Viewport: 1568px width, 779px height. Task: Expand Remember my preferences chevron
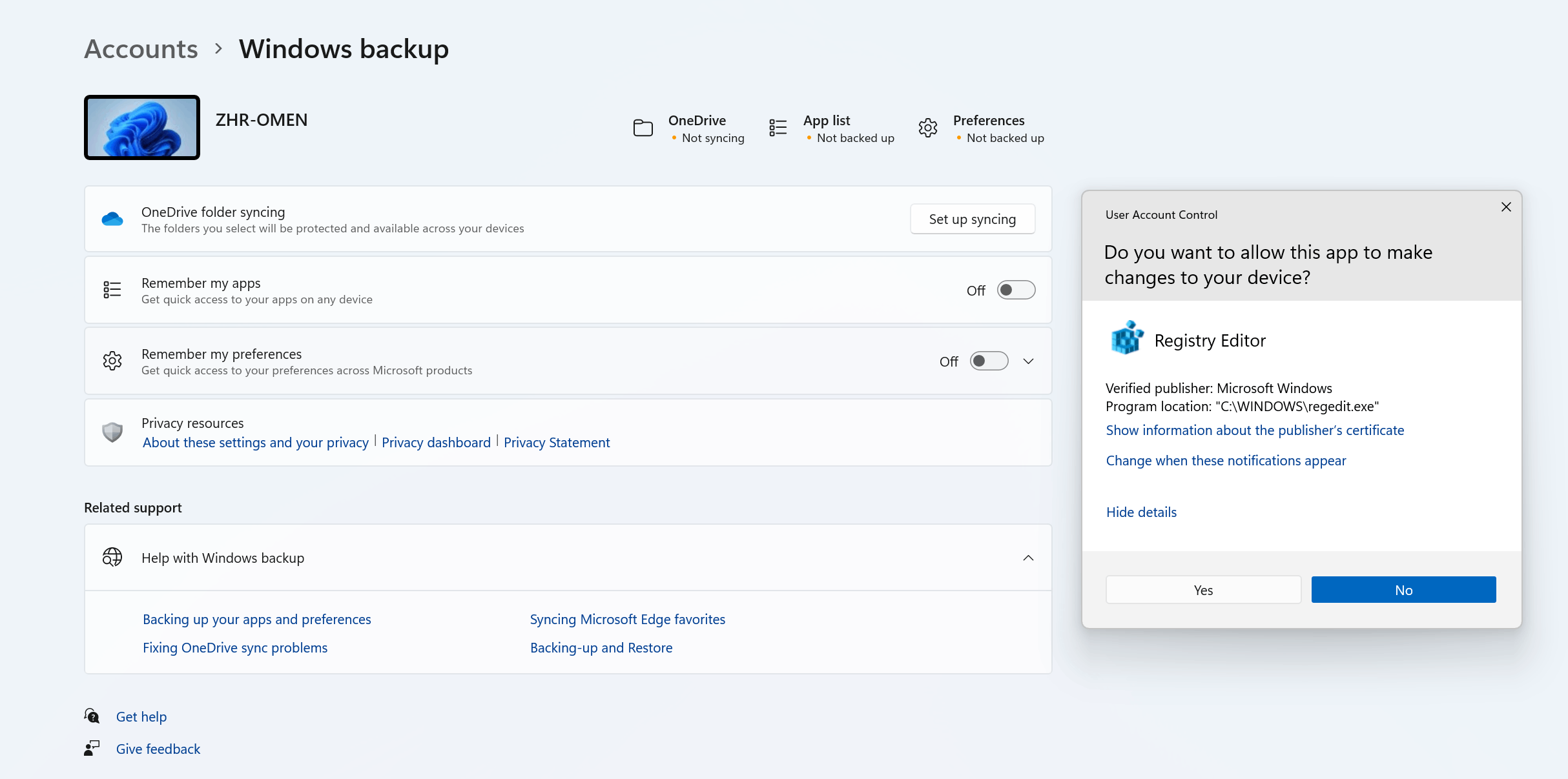1028,361
